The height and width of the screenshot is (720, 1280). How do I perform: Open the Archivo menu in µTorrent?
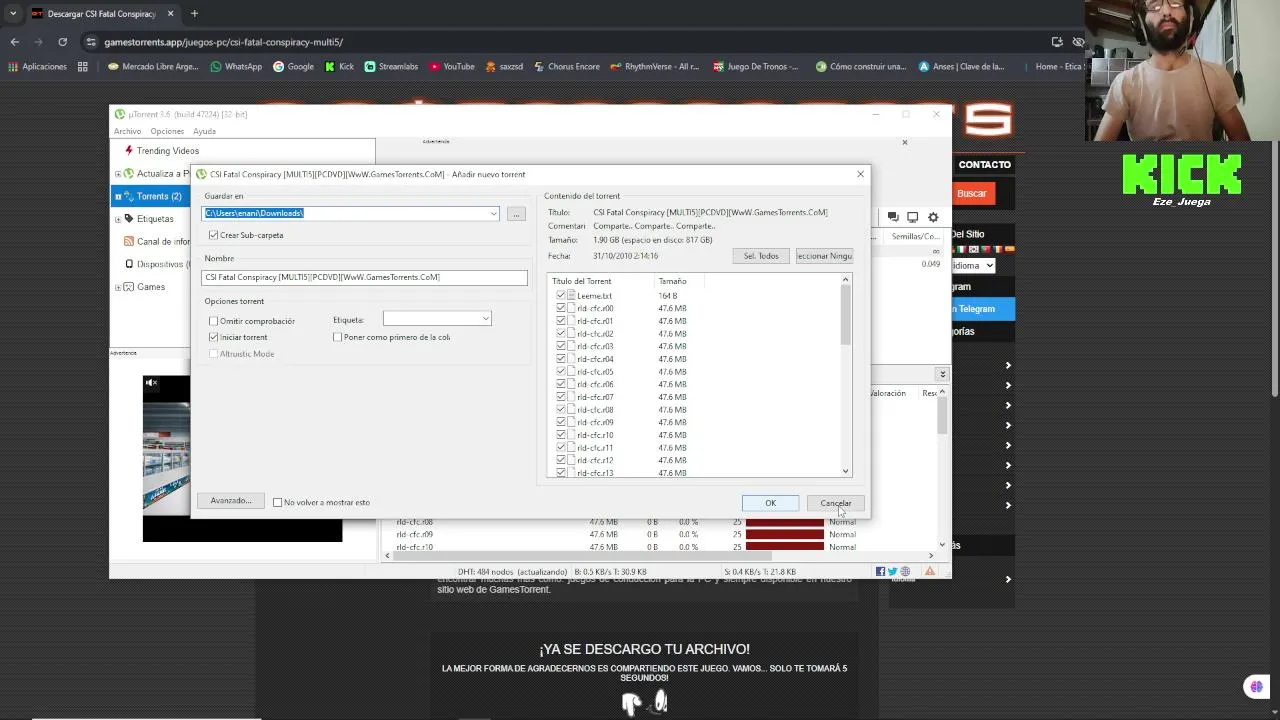coord(127,131)
